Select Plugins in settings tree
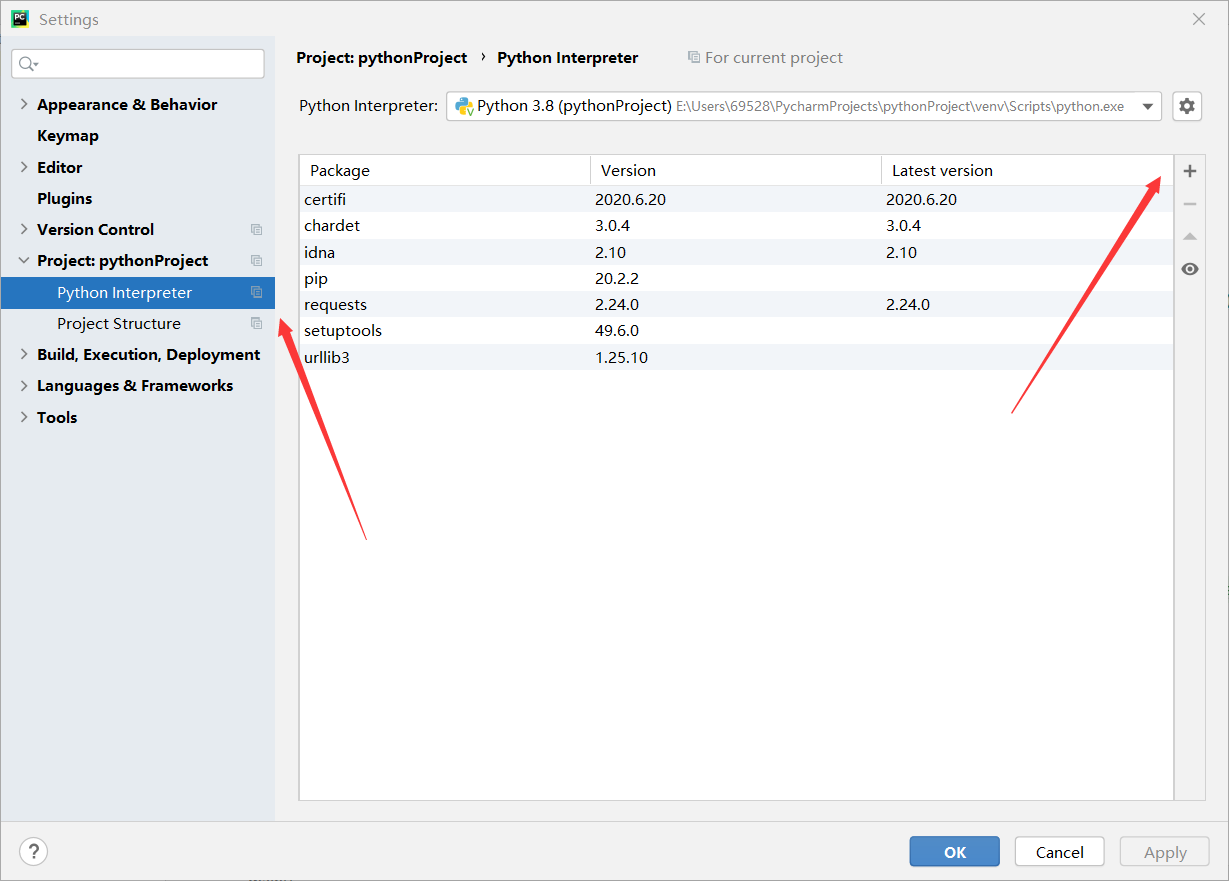 pos(65,199)
